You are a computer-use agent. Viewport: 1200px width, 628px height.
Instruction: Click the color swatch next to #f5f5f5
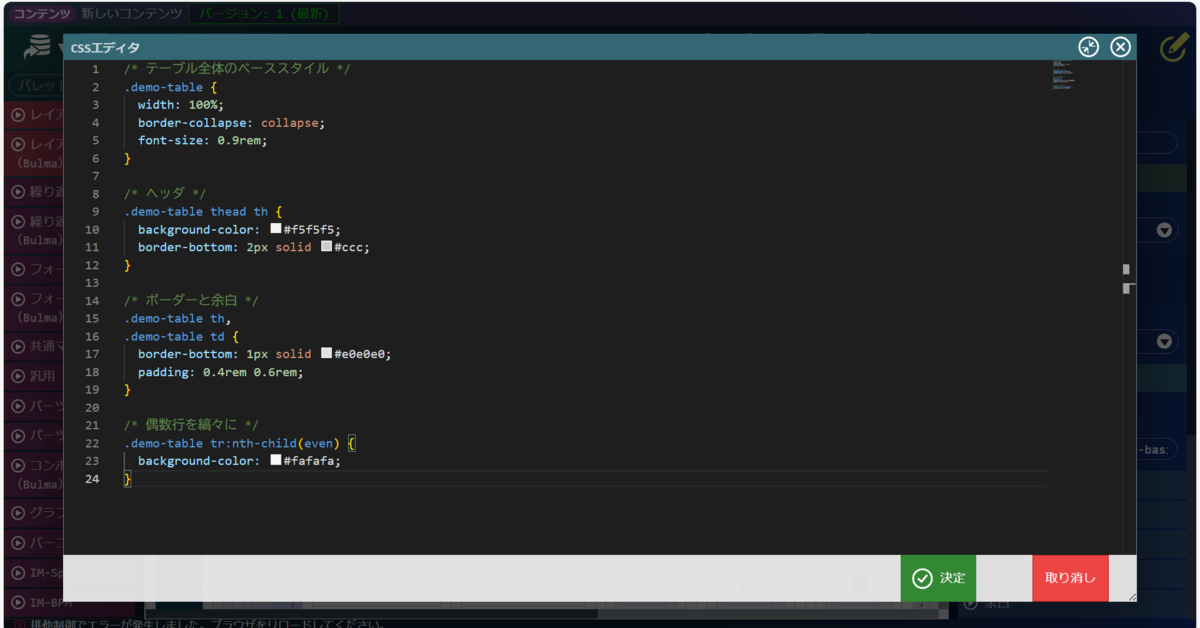tap(276, 229)
